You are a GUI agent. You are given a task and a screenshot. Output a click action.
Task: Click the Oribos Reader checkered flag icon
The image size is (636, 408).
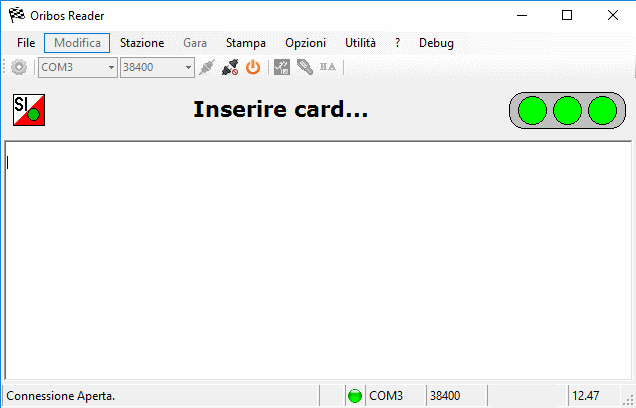17,15
